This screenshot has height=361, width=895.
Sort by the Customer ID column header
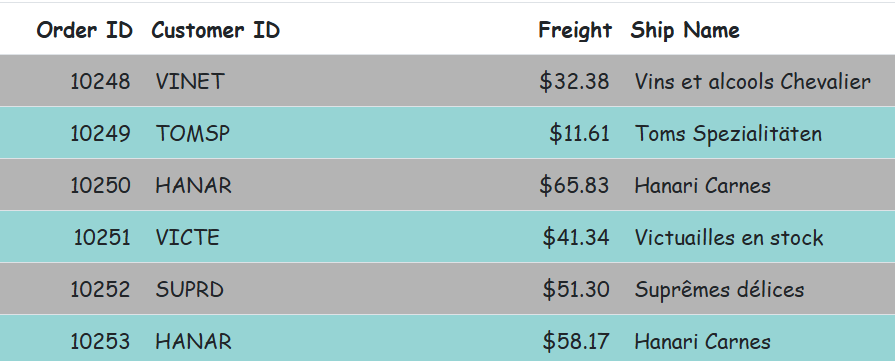216,30
